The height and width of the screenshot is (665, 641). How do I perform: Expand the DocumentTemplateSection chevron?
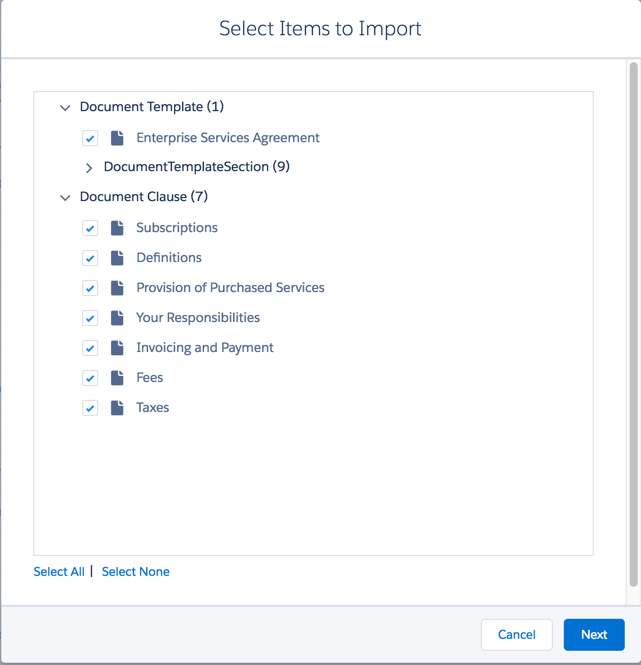[89, 168]
